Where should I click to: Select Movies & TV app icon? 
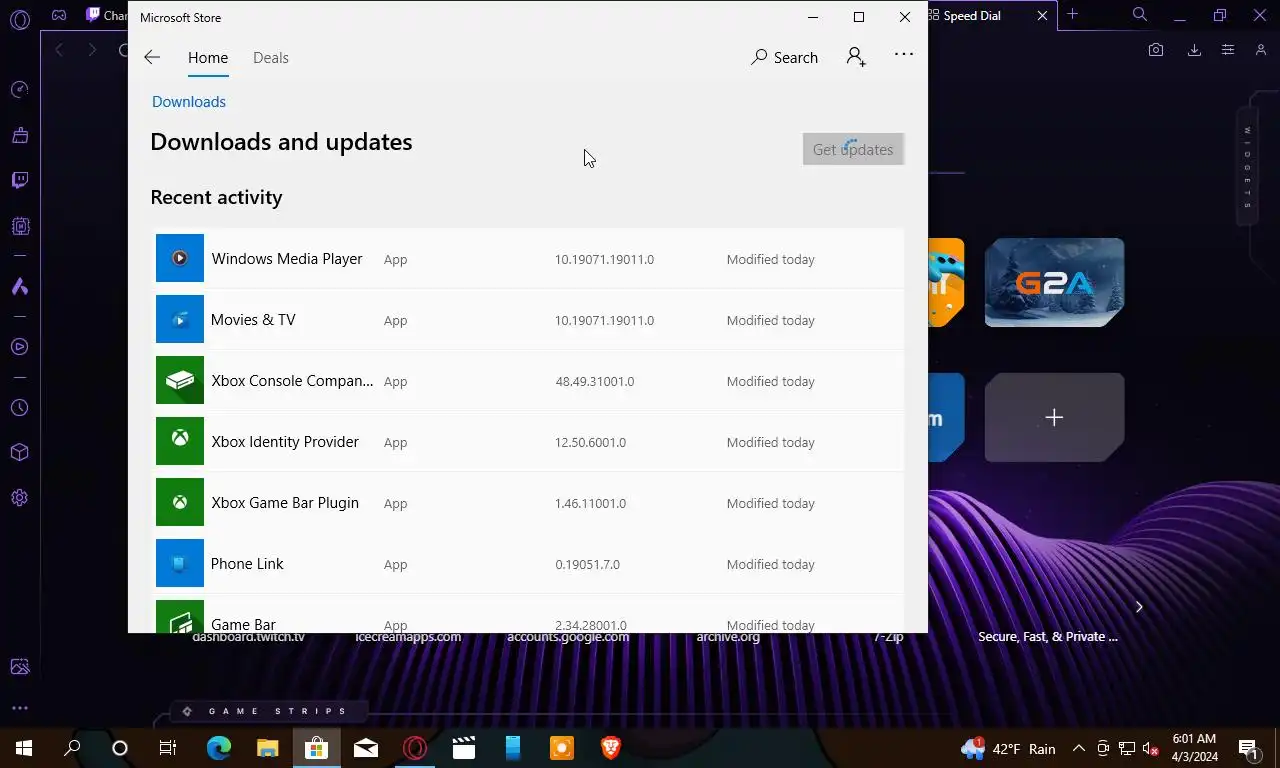180,319
